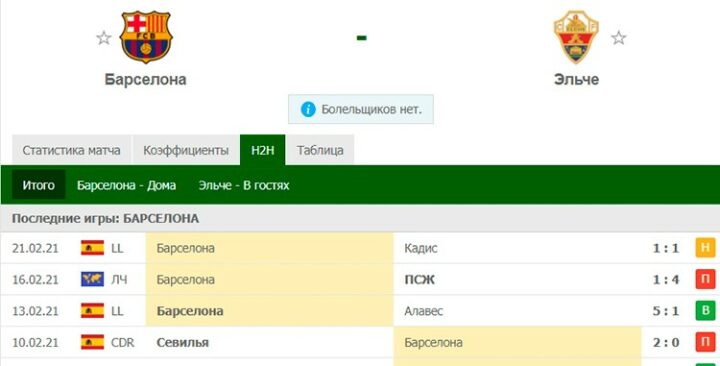Click the 1 : 4 score
The image size is (720, 366).
(x=666, y=279)
